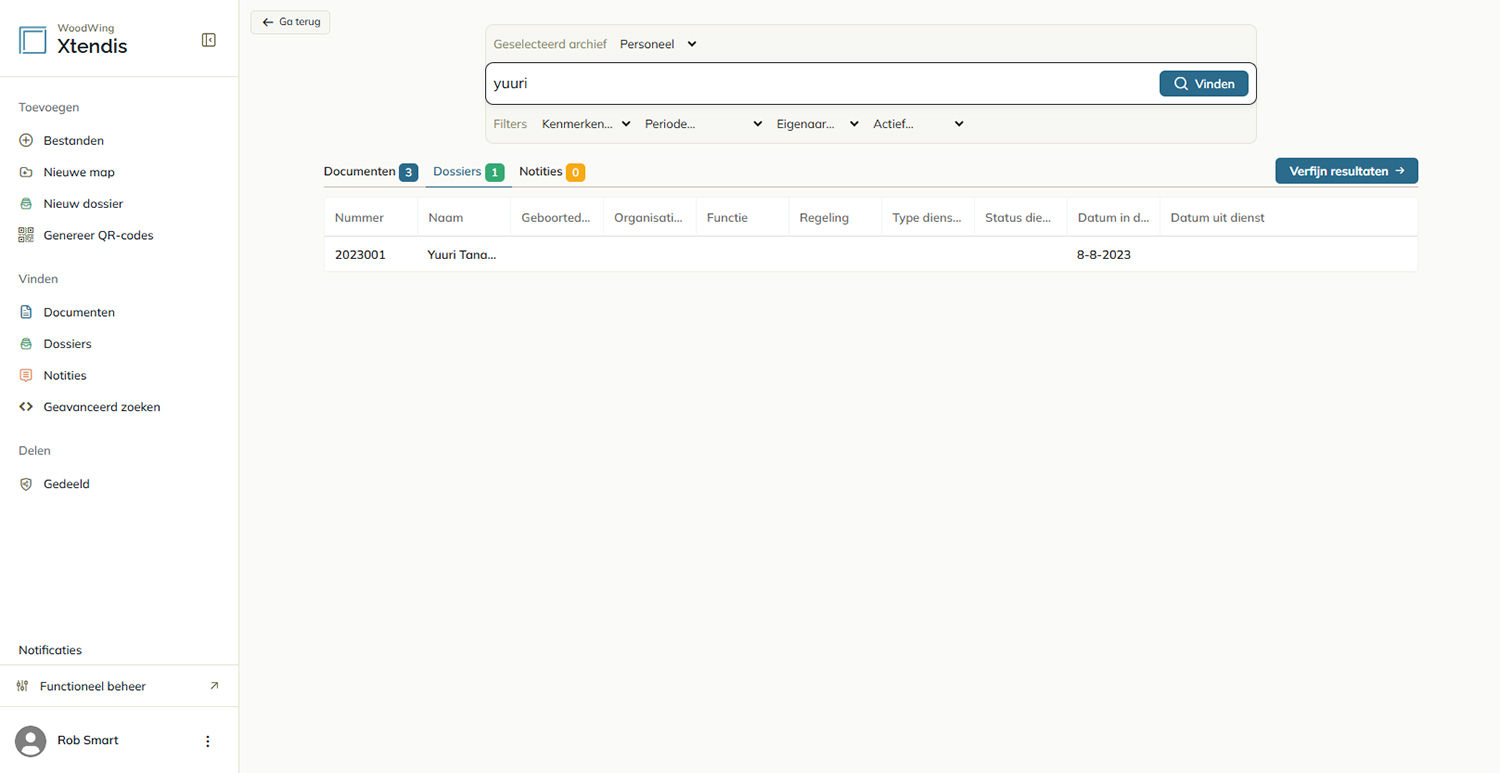Viewport: 1500px width, 773px height.
Task: Open Notificaties in the sidebar
Action: click(50, 650)
